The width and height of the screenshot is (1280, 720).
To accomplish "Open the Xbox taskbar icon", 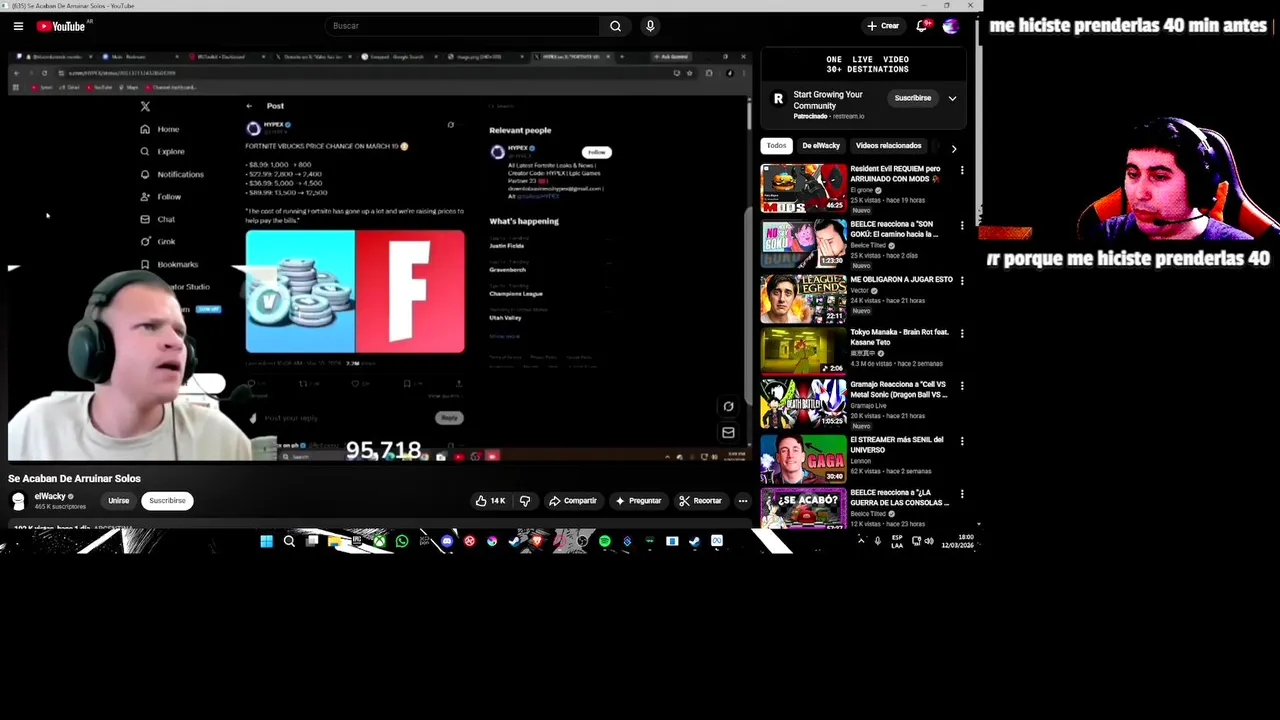I will (381, 541).
